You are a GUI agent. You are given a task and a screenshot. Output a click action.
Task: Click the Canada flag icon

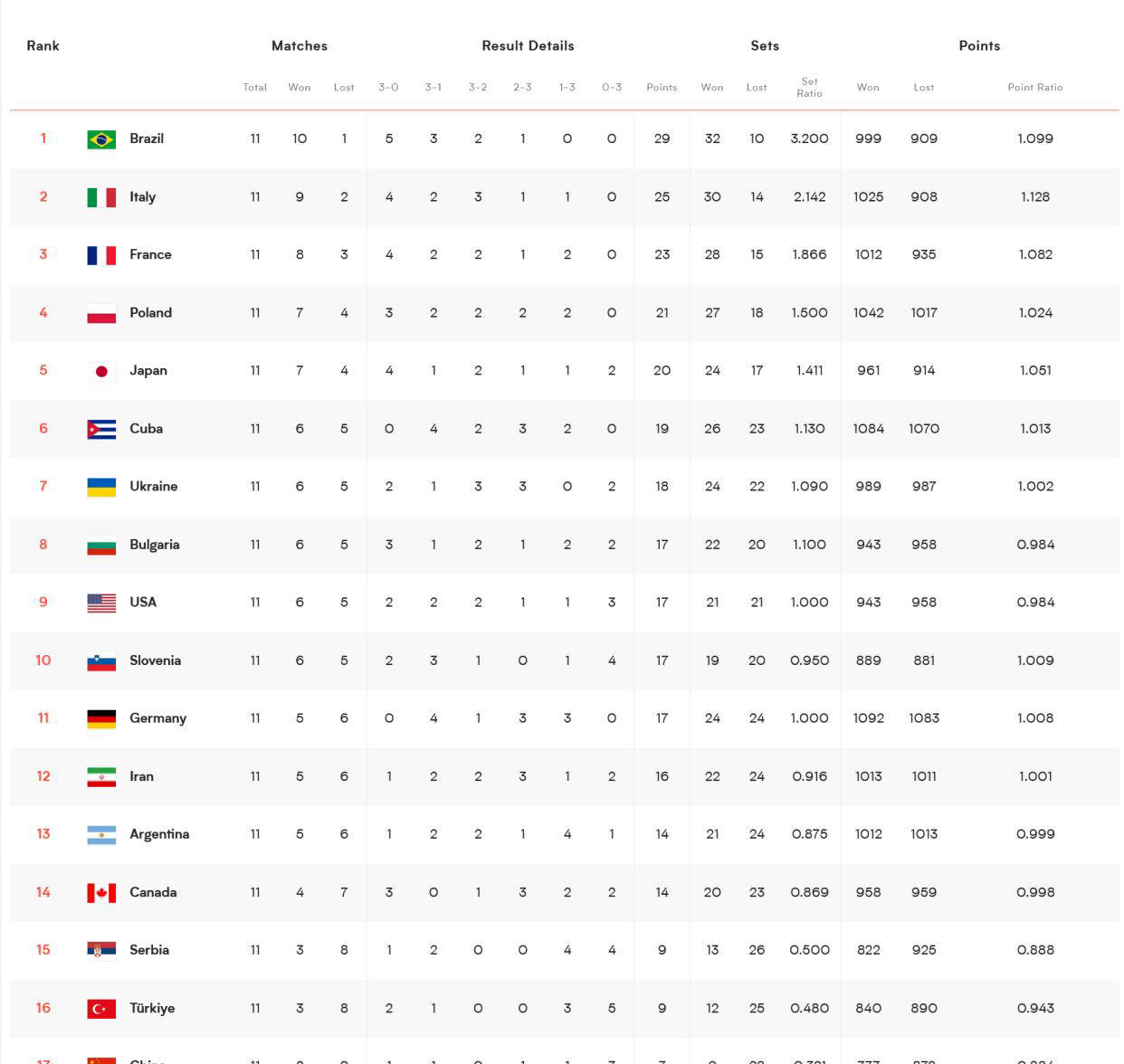tap(101, 893)
